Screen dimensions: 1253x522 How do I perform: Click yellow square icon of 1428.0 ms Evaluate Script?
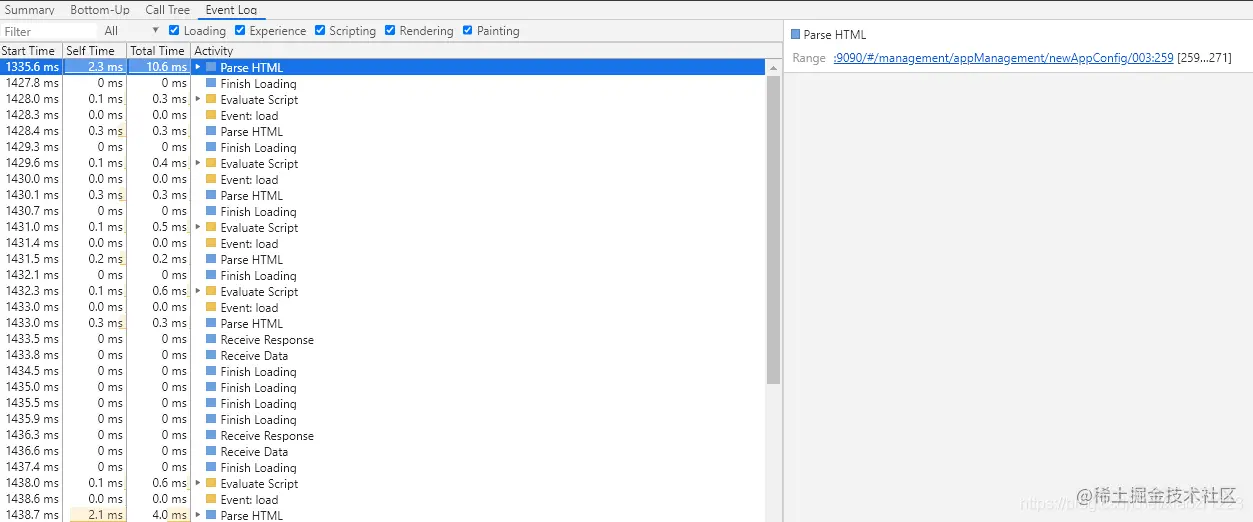tap(211, 99)
